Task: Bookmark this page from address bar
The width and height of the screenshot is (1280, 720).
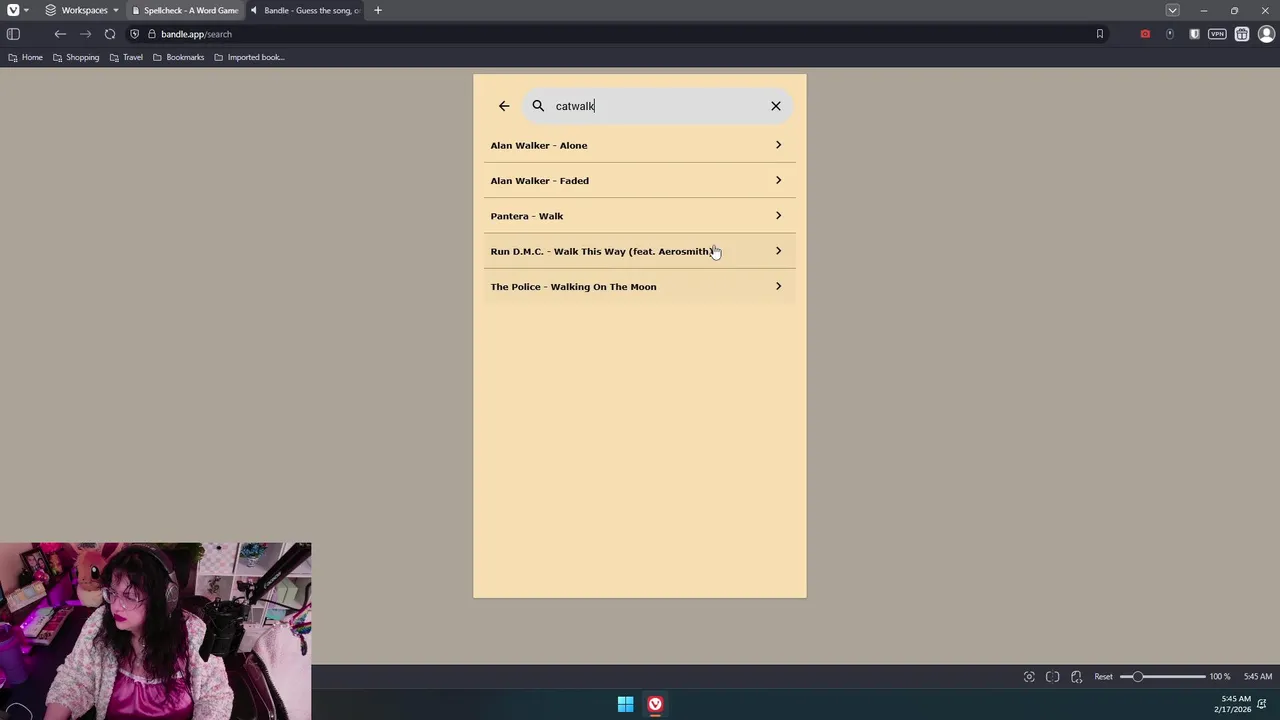Action: click(x=1099, y=34)
